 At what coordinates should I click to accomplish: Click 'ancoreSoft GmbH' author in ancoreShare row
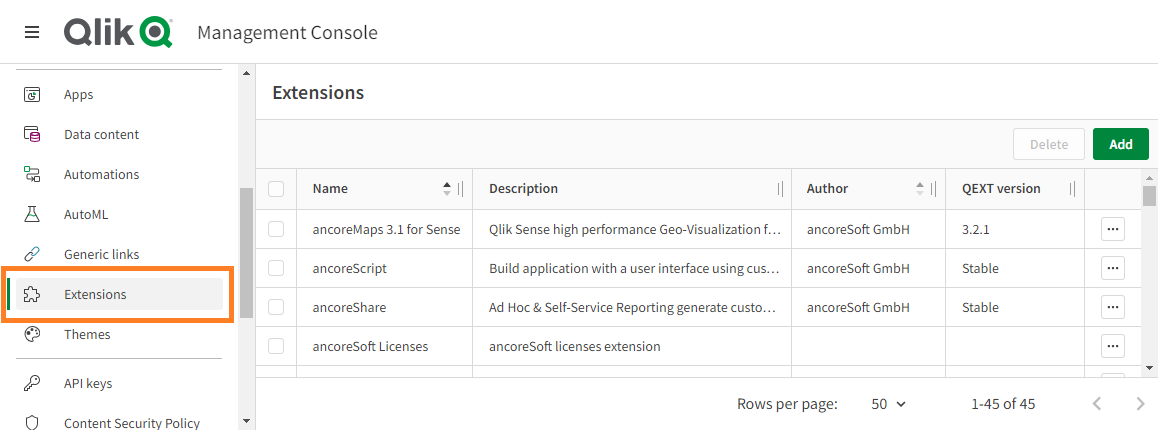pyautogui.click(x=857, y=307)
